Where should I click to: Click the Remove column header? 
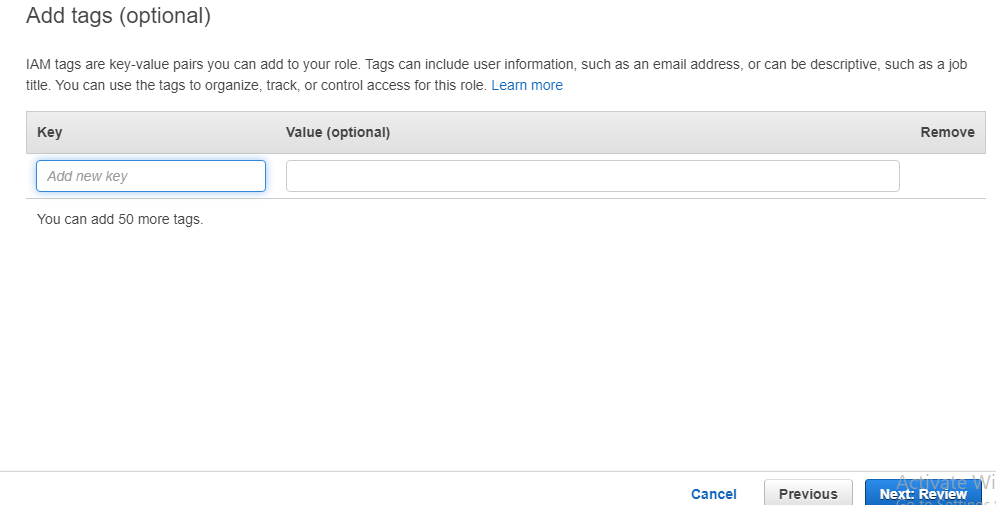click(x=947, y=132)
